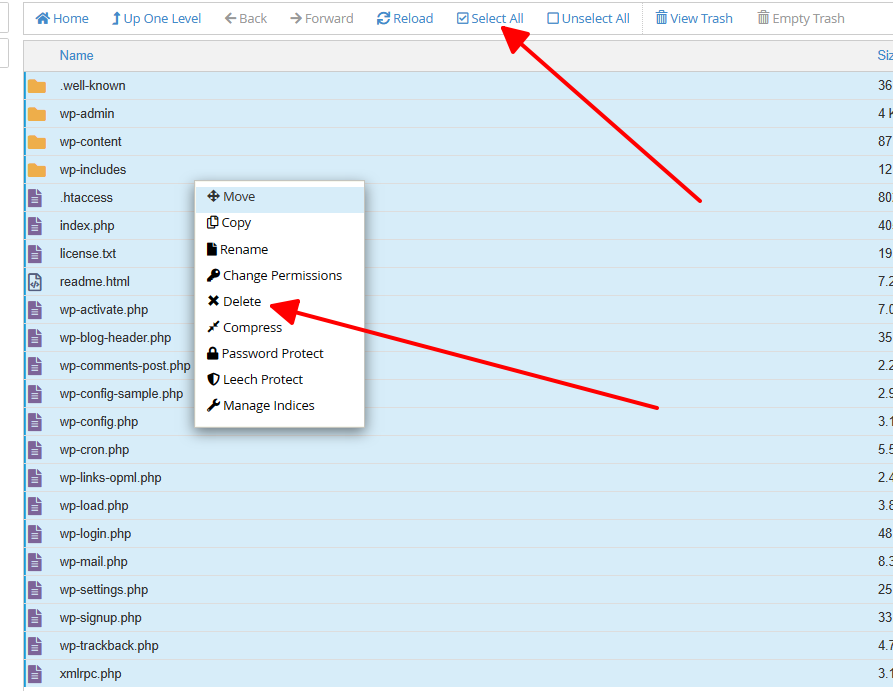This screenshot has width=893, height=691.
Task: Click the Empty Trash icon
Action: pyautogui.click(x=763, y=18)
